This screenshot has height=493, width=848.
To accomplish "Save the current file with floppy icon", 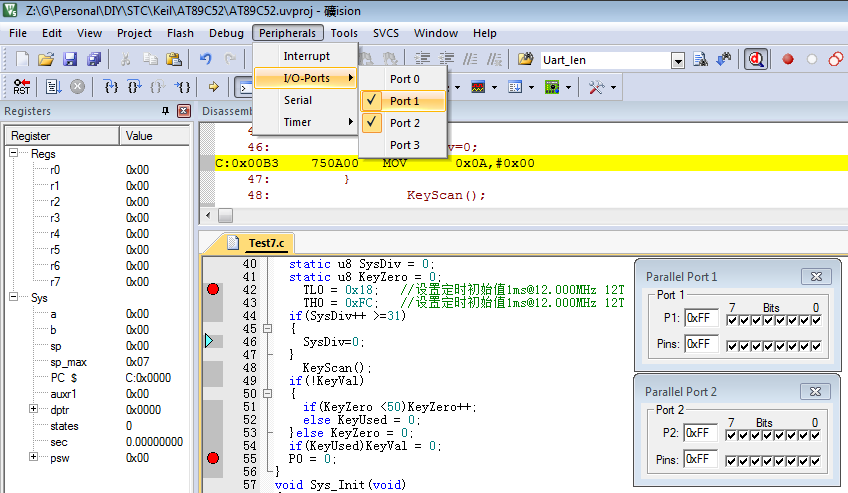I will click(x=70, y=59).
